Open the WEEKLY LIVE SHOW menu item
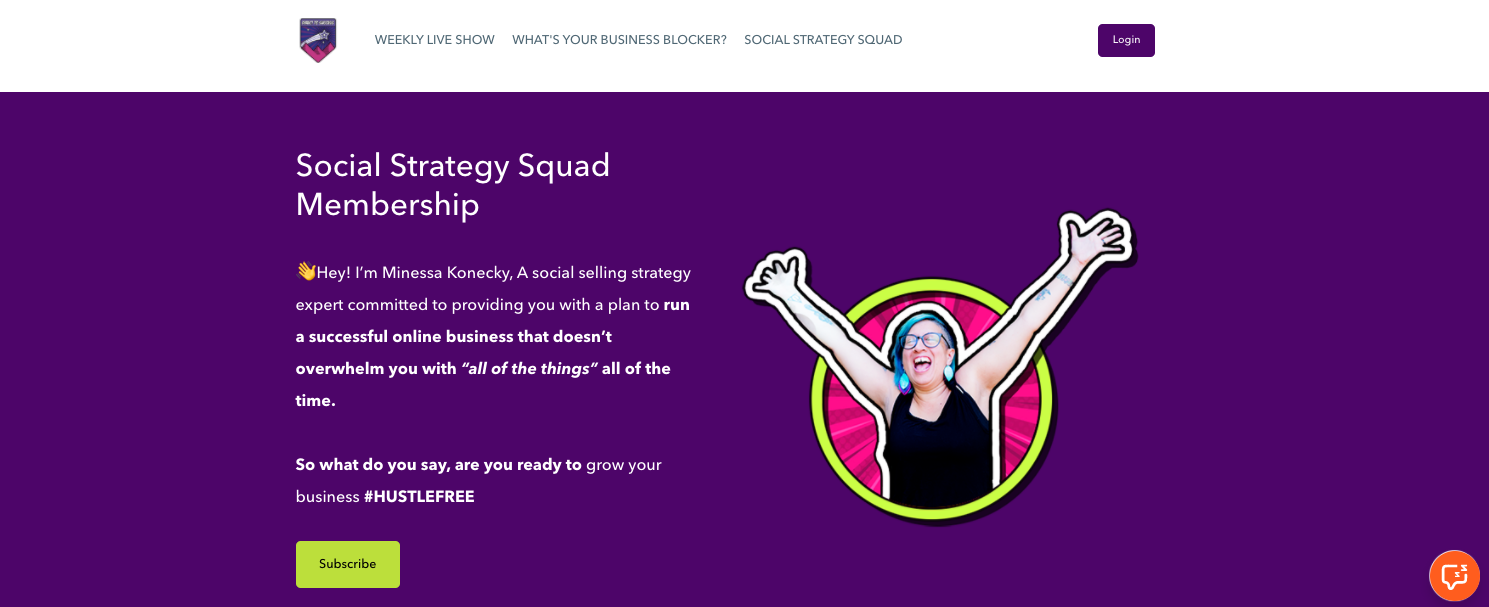This screenshot has width=1489, height=607. [x=434, y=40]
